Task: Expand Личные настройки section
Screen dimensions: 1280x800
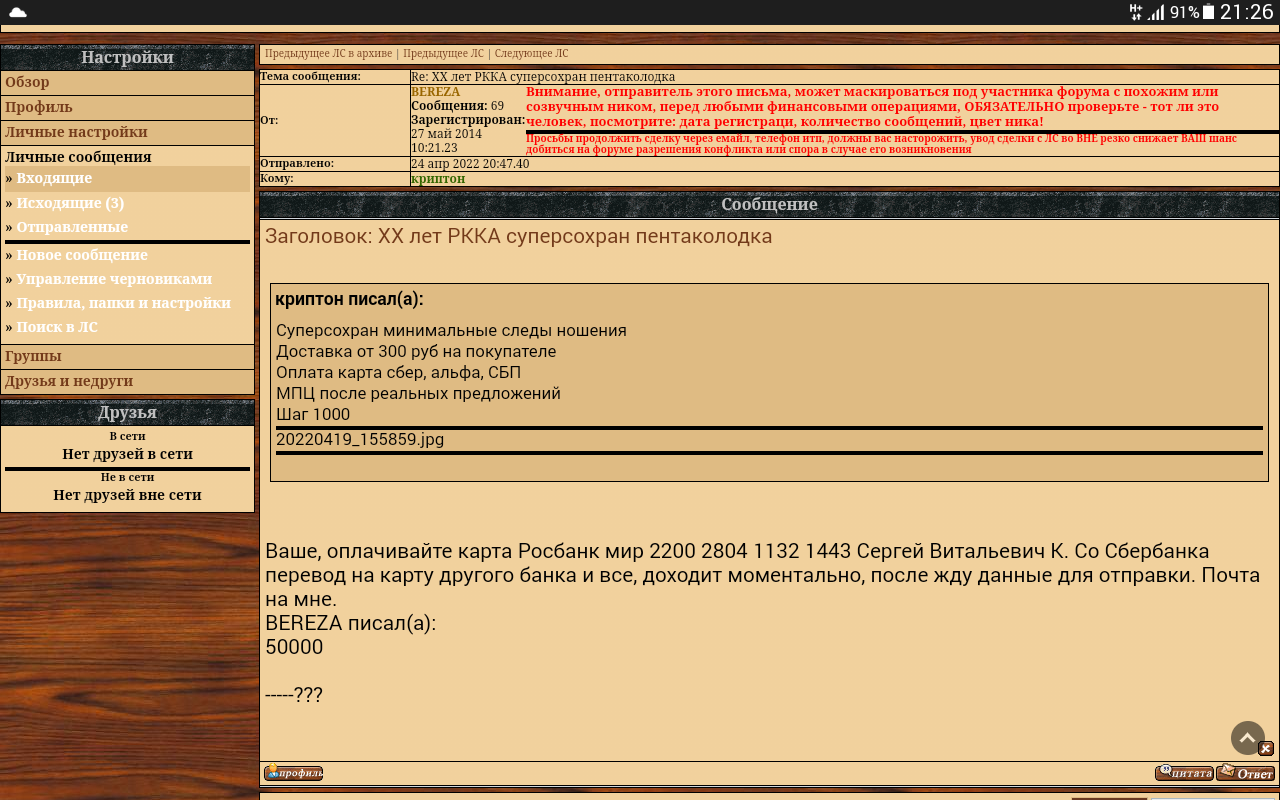Action: tap(76, 132)
